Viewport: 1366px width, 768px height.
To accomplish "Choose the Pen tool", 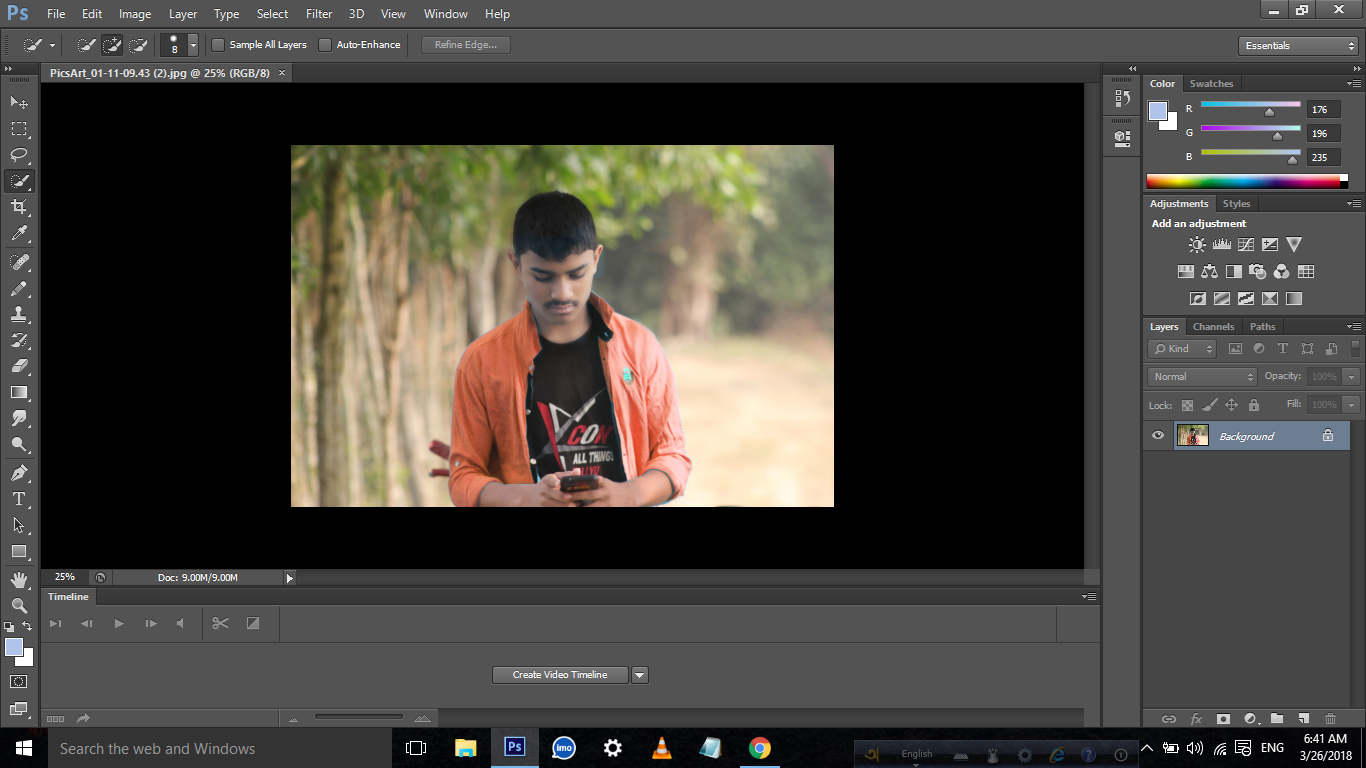I will (x=19, y=472).
